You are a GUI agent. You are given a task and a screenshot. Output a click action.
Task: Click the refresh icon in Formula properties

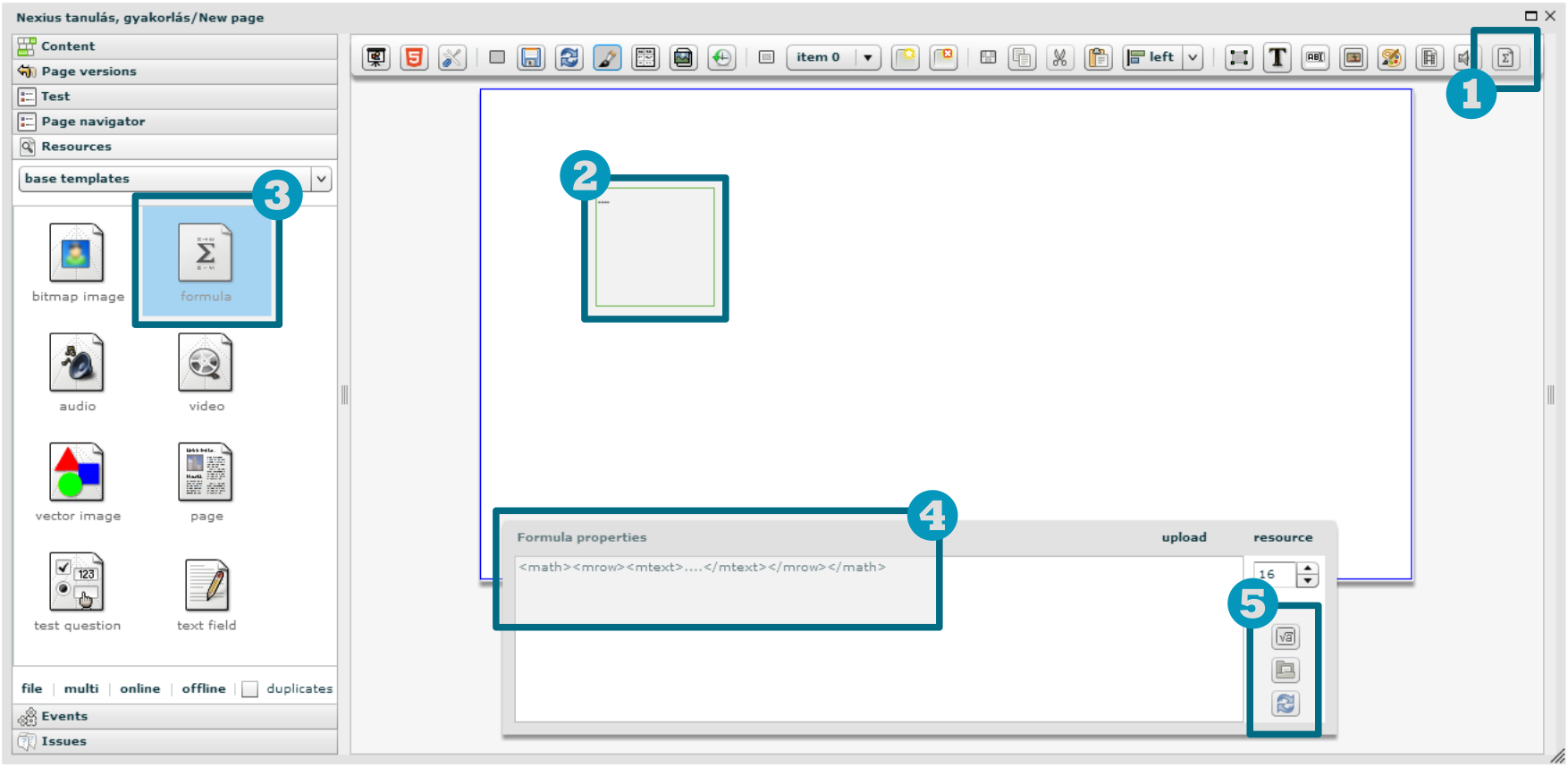click(1286, 704)
